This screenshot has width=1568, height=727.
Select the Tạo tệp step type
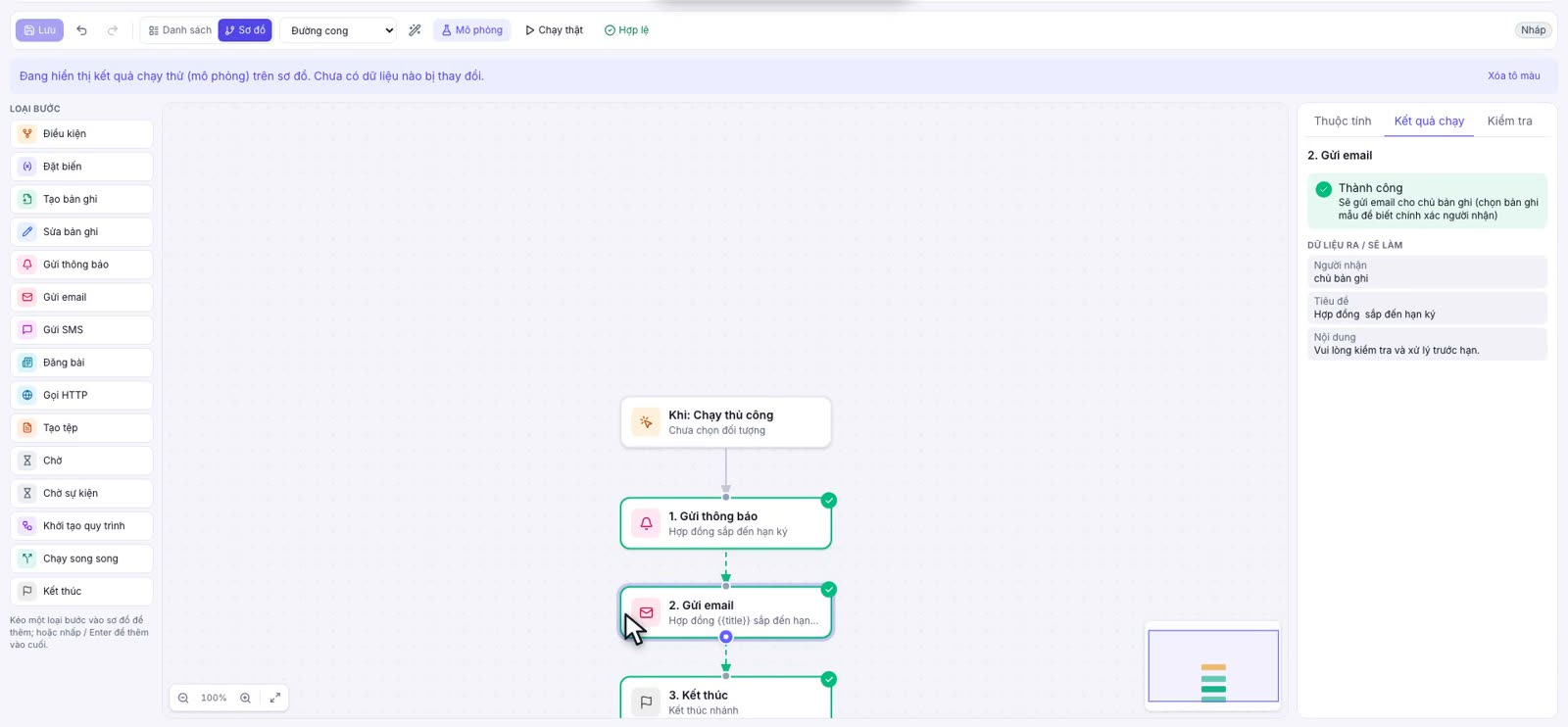pos(81,428)
